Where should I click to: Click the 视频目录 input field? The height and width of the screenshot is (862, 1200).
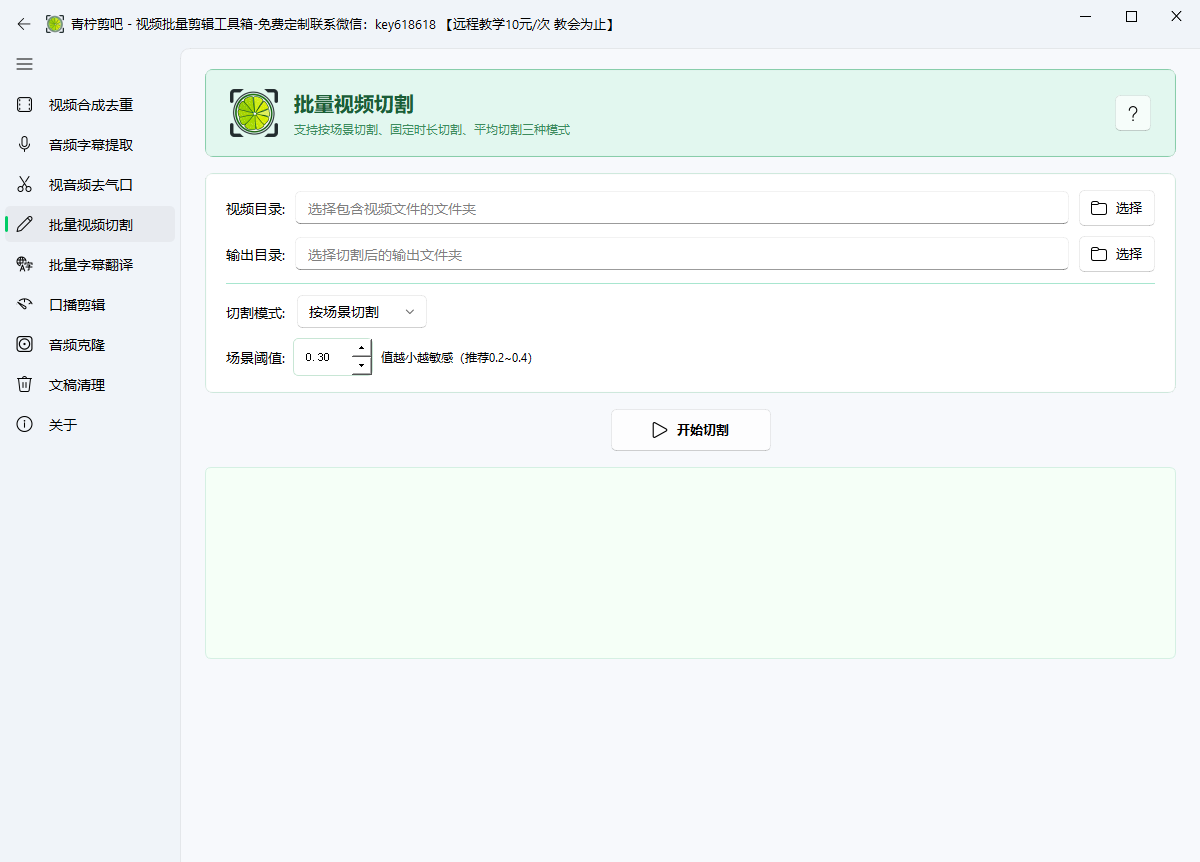[682, 208]
